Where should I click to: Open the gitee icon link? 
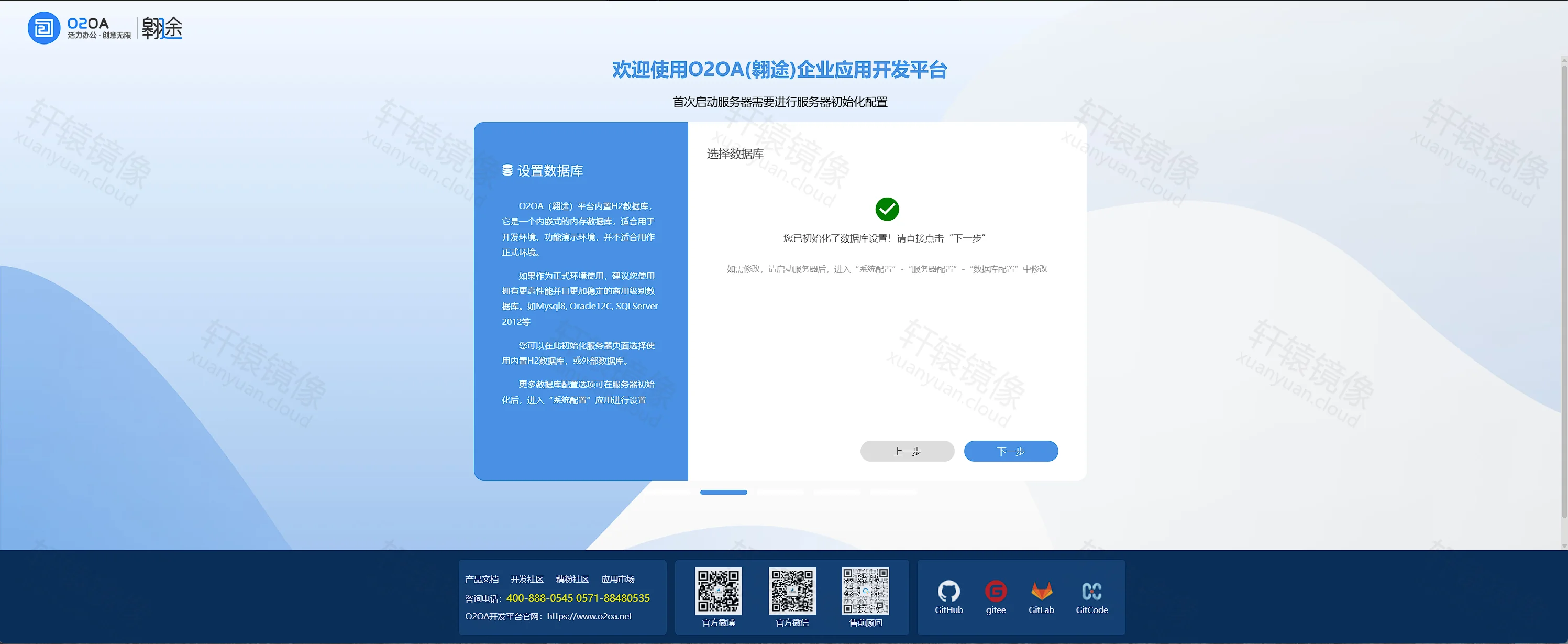pyautogui.click(x=996, y=591)
